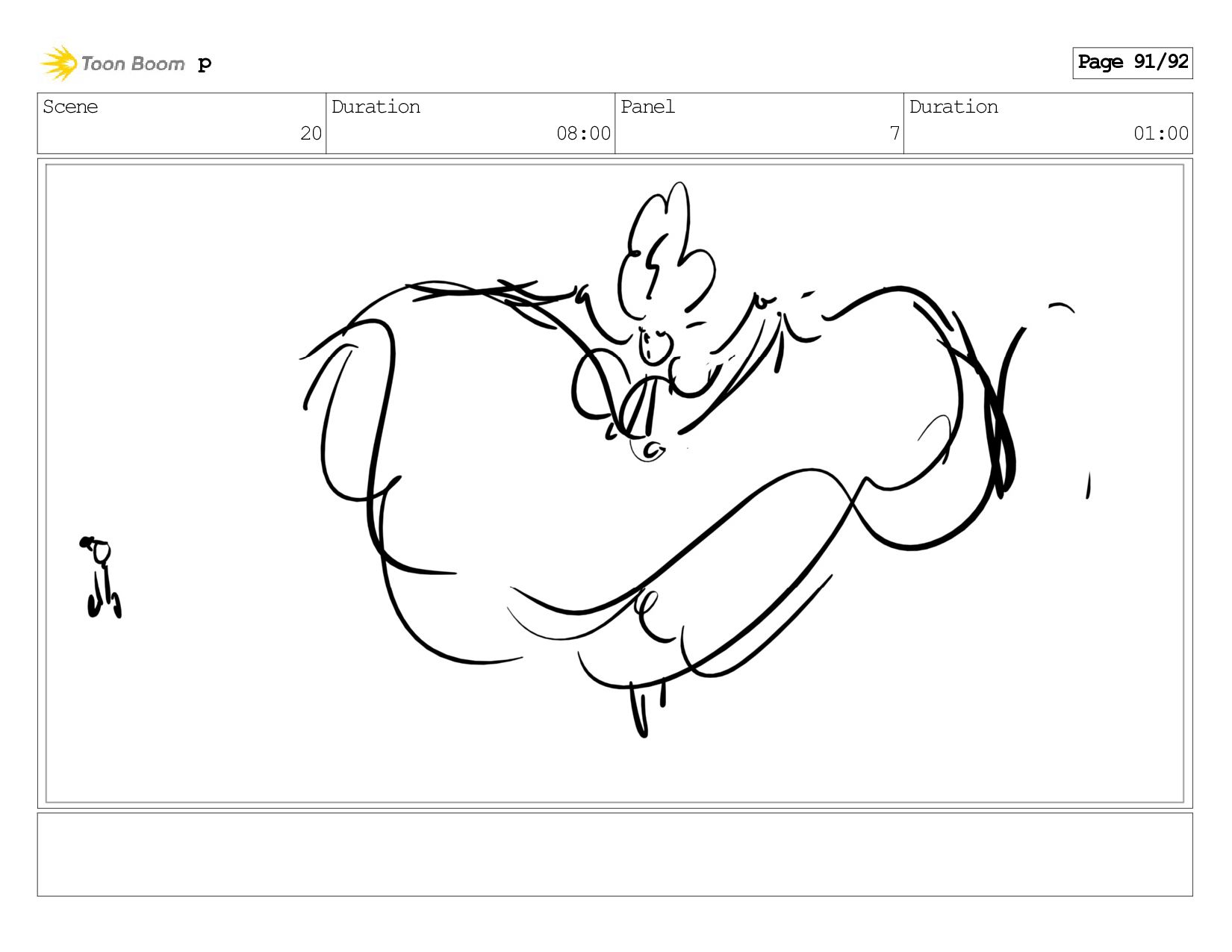Viewport: 1232px width, 952px height.
Task: Click the small stick figure in the sketch
Action: [101, 577]
